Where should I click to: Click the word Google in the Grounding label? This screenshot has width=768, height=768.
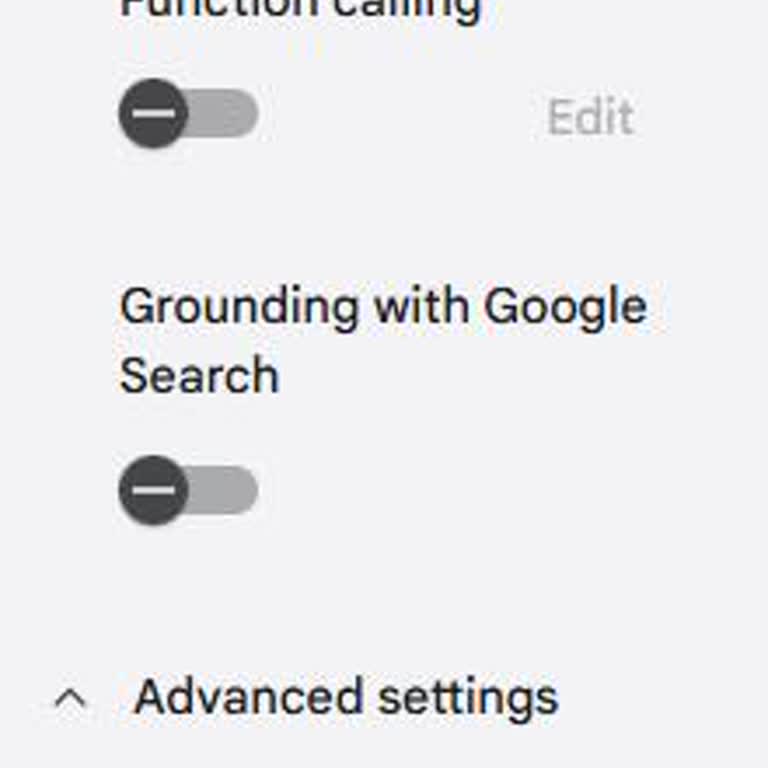(x=565, y=306)
